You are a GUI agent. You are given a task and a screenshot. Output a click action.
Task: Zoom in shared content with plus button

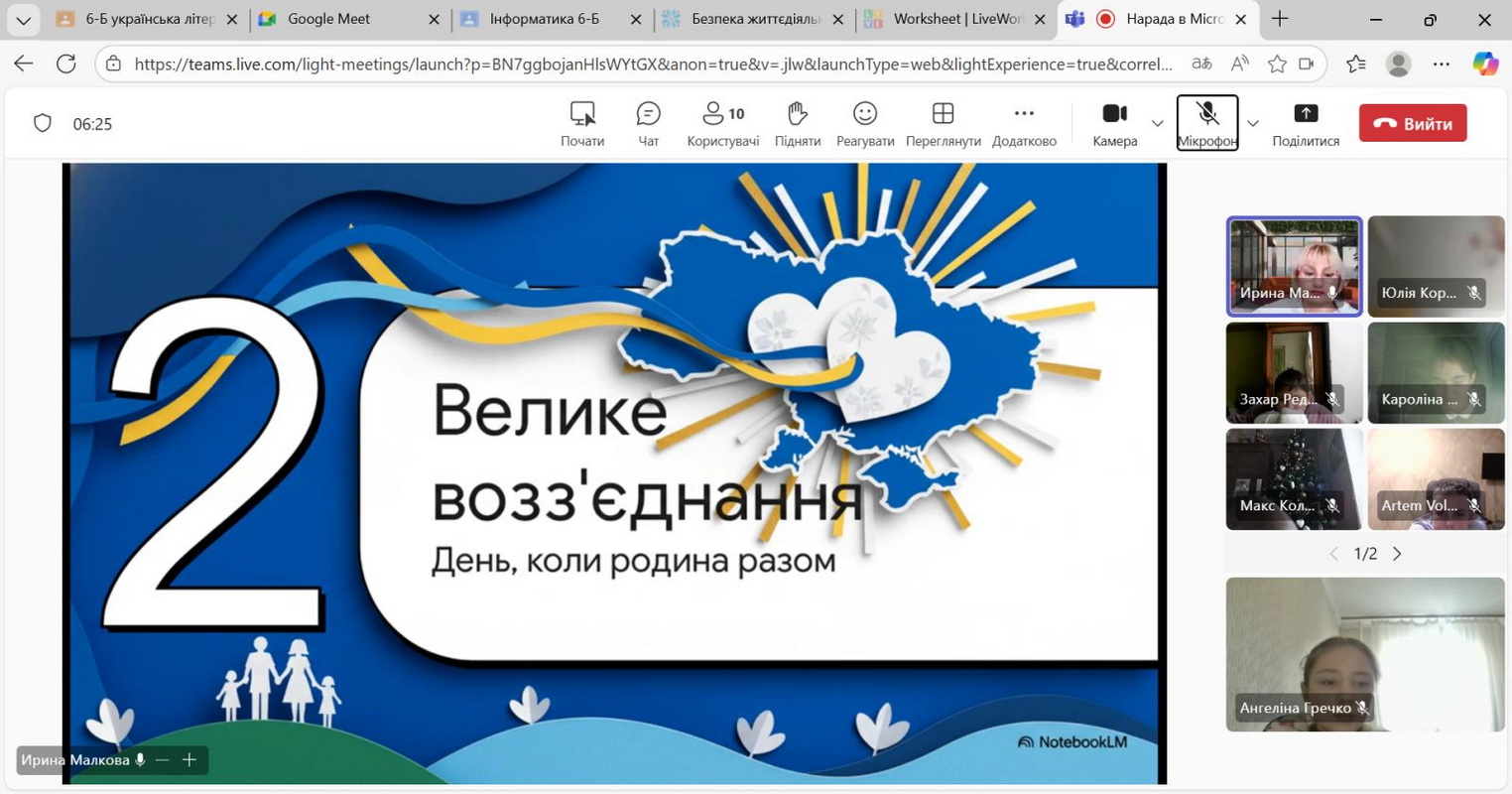[189, 760]
